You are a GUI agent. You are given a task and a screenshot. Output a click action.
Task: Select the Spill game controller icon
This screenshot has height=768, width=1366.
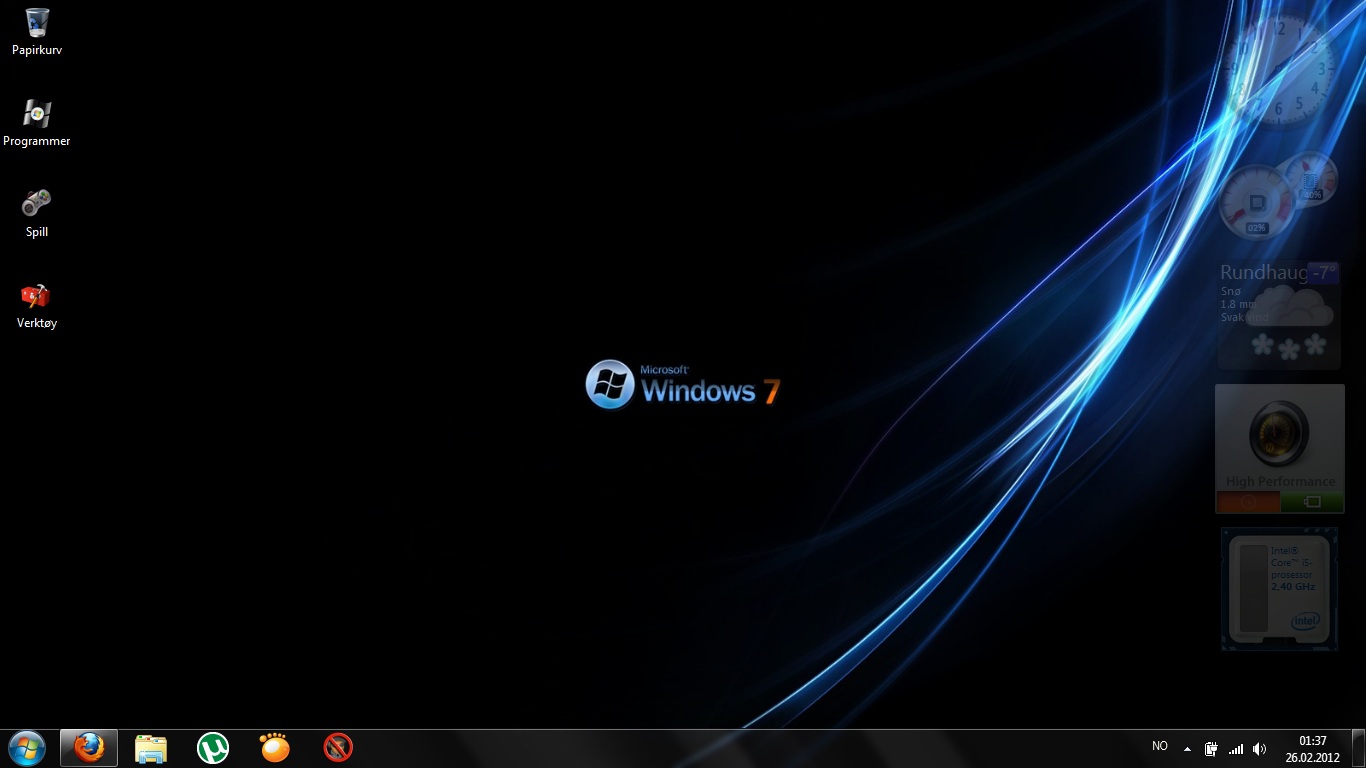(37, 213)
